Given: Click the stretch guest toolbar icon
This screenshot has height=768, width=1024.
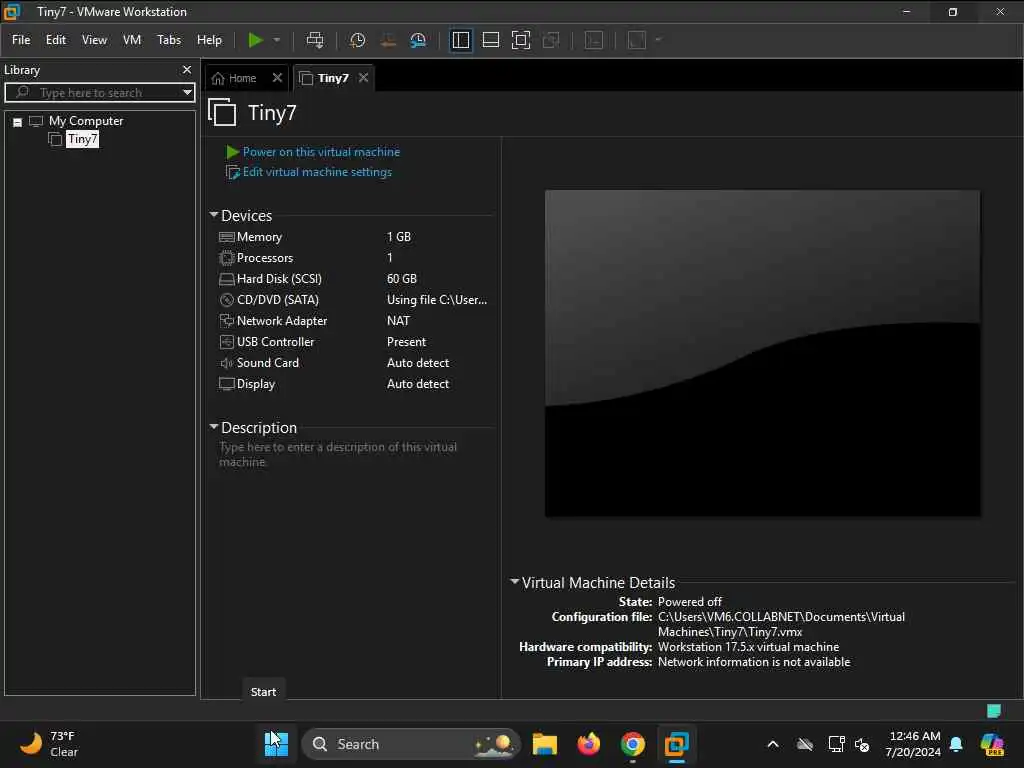Looking at the screenshot, I should pyautogui.click(x=637, y=40).
